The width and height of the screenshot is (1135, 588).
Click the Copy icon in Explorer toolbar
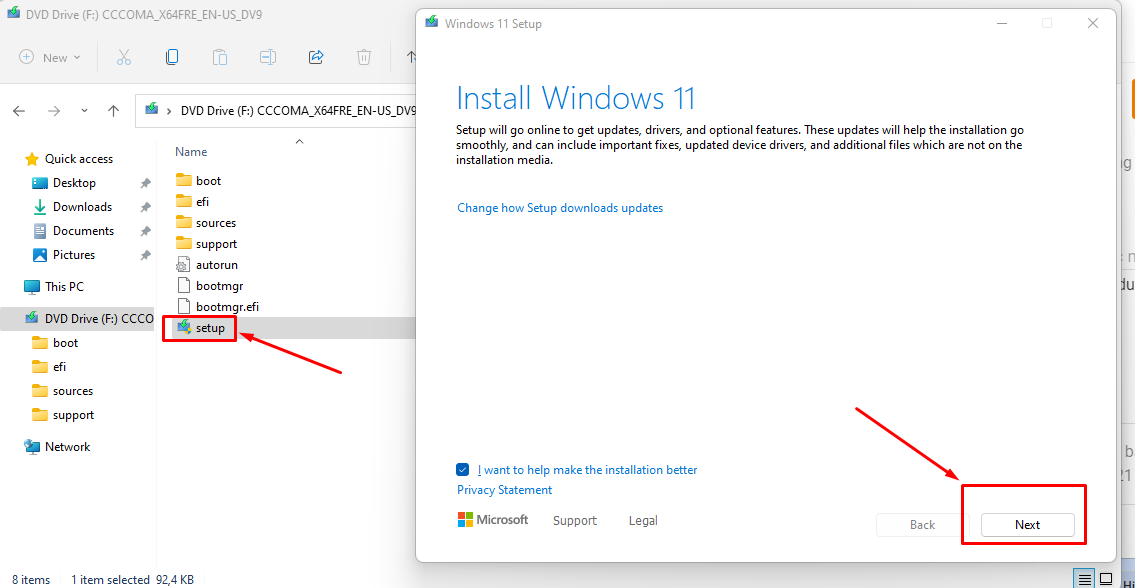coord(172,57)
